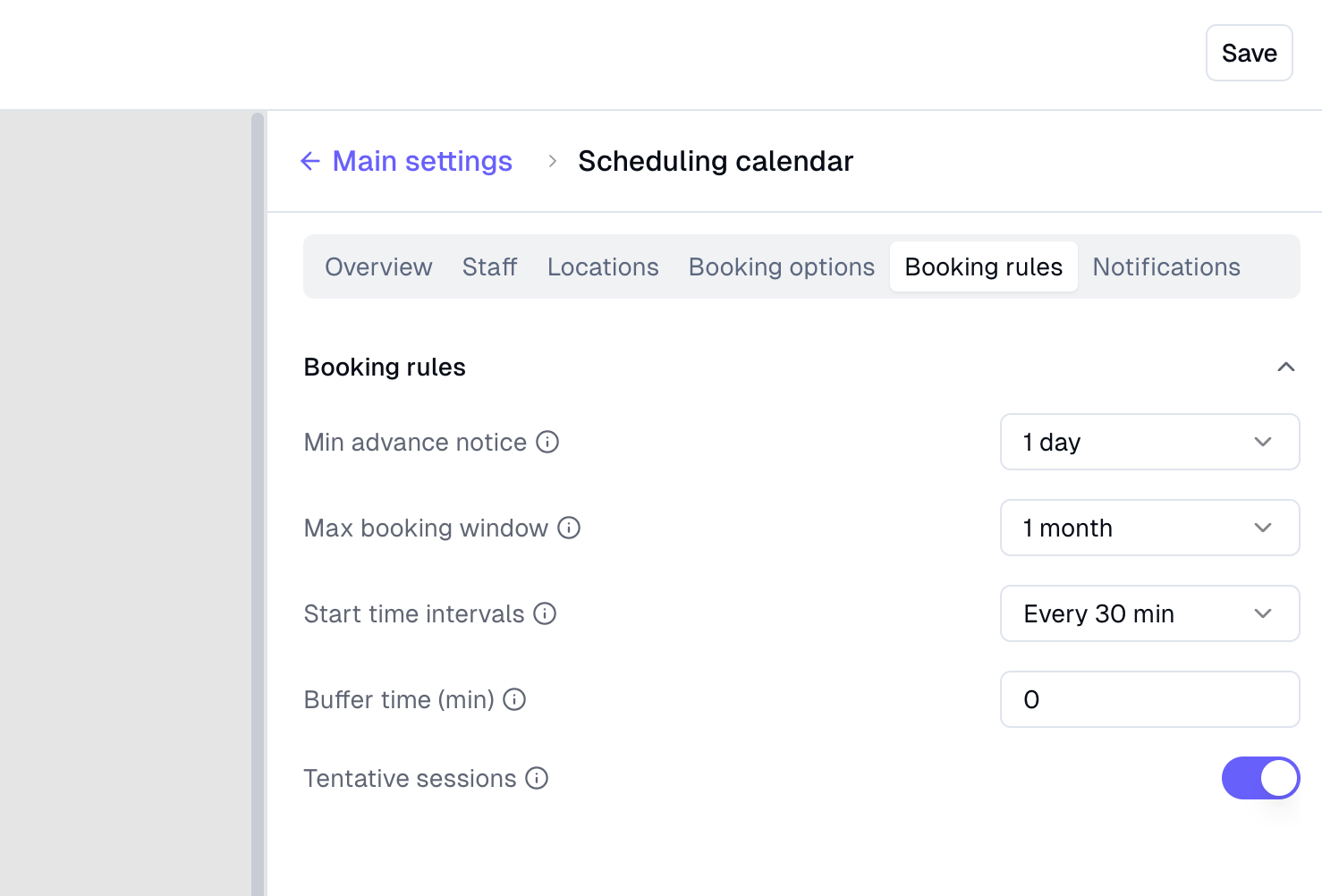Open the Start time intervals dropdown
Viewport: 1322px width, 896px height.
(1149, 613)
